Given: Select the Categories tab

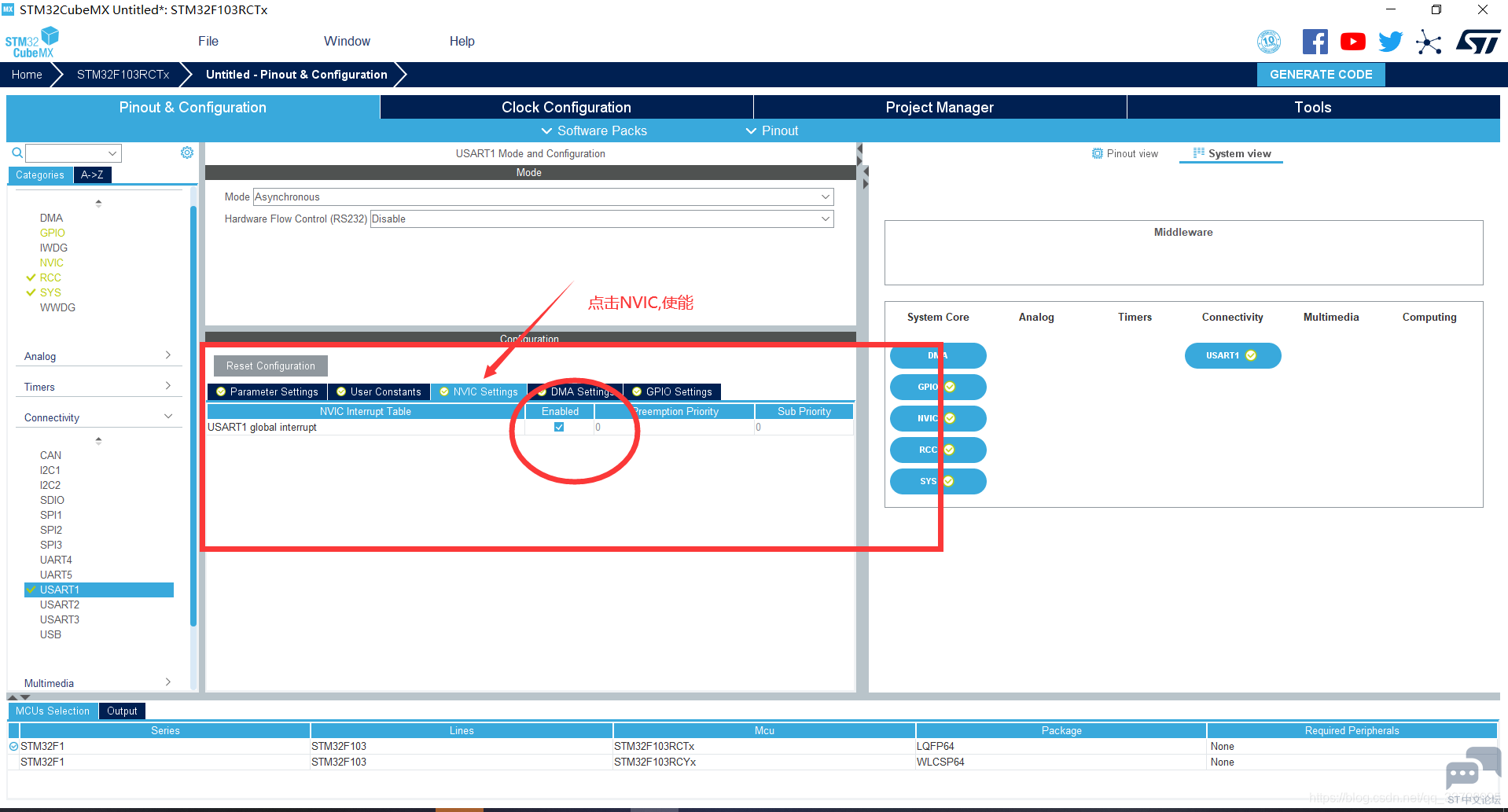Looking at the screenshot, I should [x=40, y=175].
